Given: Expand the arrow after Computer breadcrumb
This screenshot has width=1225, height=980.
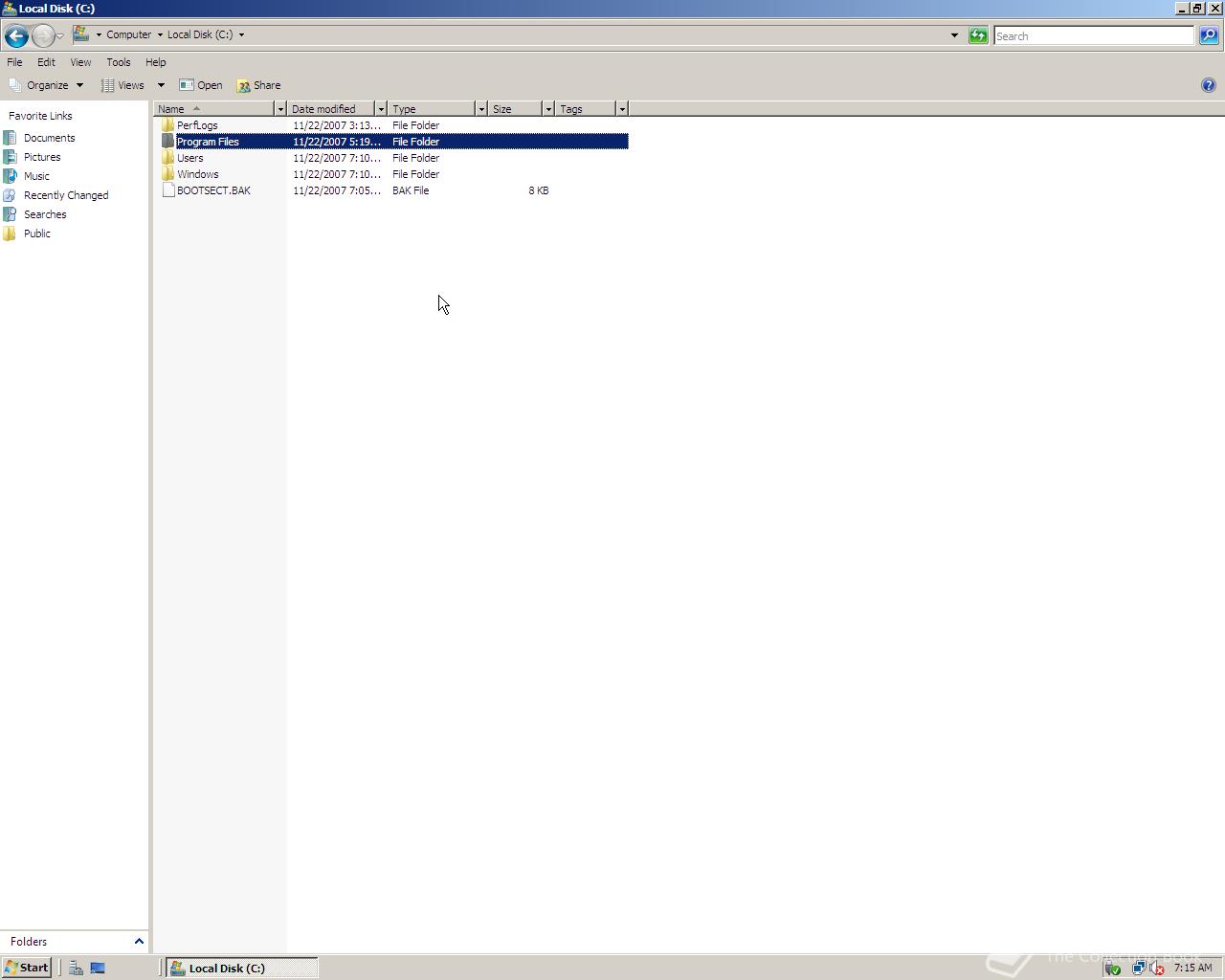Looking at the screenshot, I should coord(160,34).
